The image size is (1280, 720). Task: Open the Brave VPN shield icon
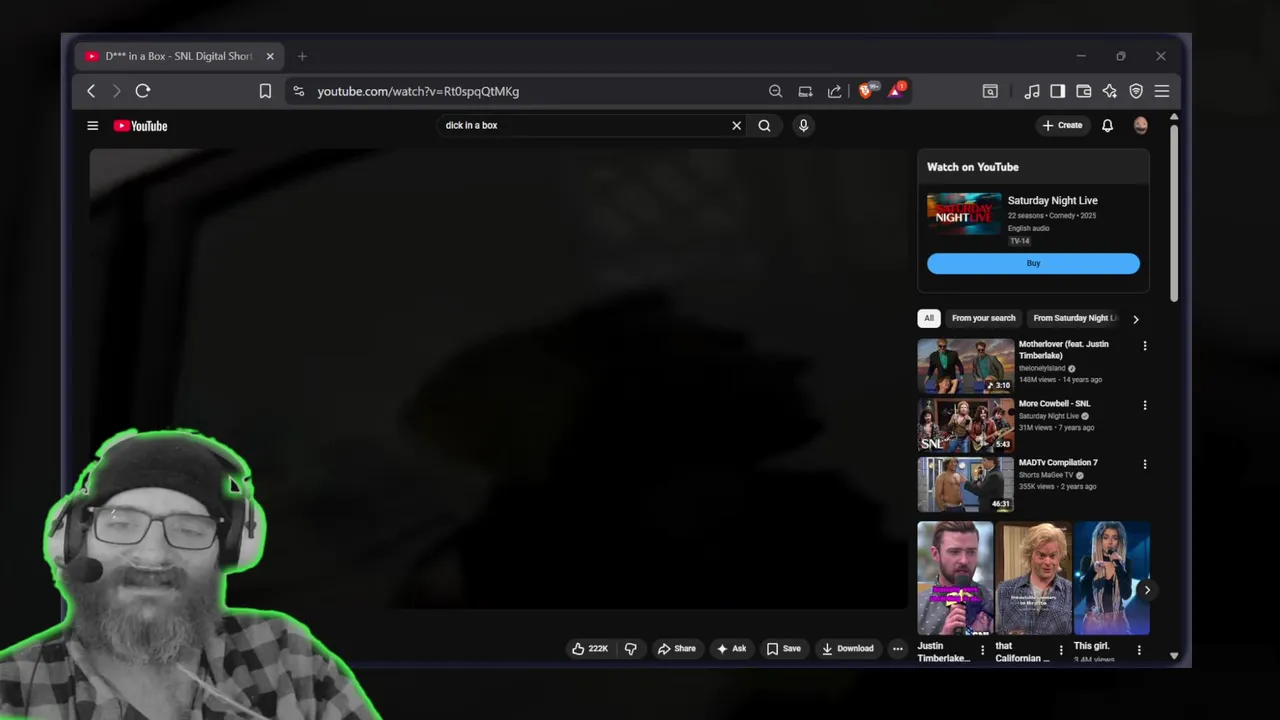click(x=1136, y=91)
